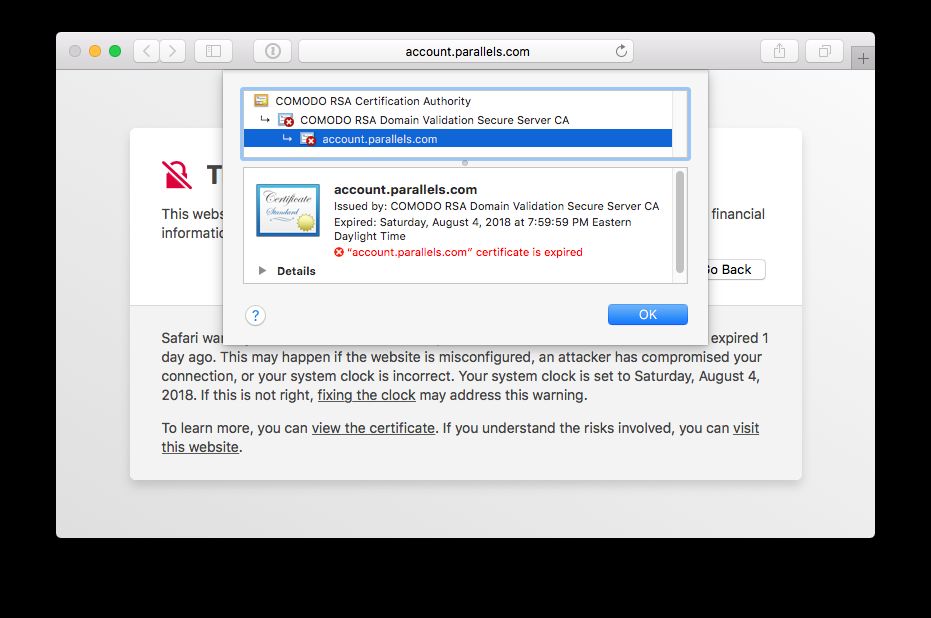This screenshot has height=618, width=931.
Task: Toggle the Safari sidebar button
Action: (213, 51)
